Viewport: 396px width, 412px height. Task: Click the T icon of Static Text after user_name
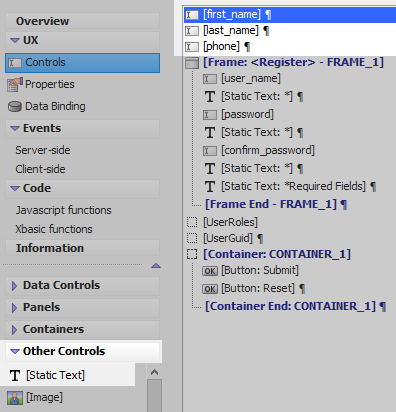click(x=210, y=97)
